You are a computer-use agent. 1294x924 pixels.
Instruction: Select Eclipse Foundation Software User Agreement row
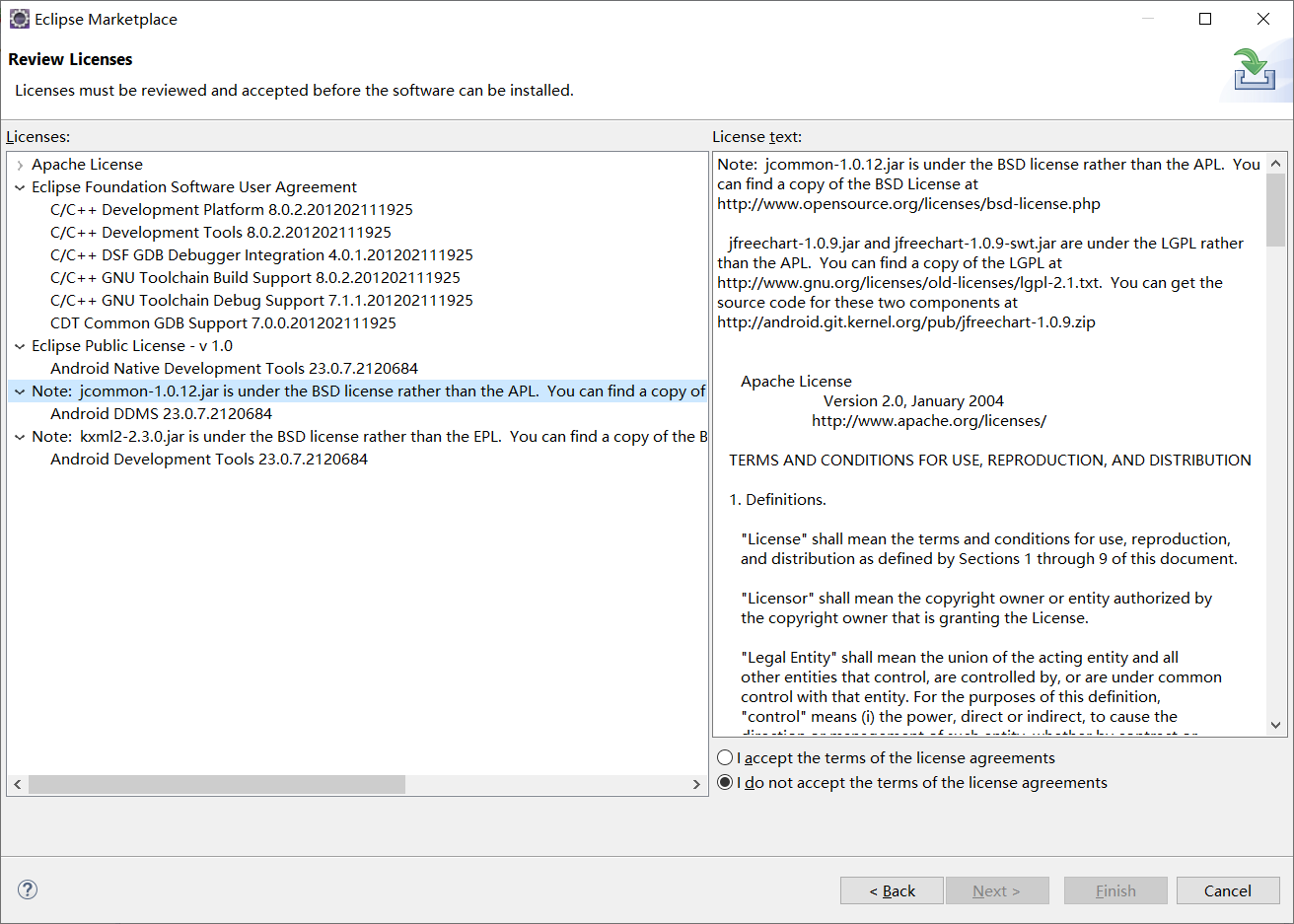click(x=194, y=186)
